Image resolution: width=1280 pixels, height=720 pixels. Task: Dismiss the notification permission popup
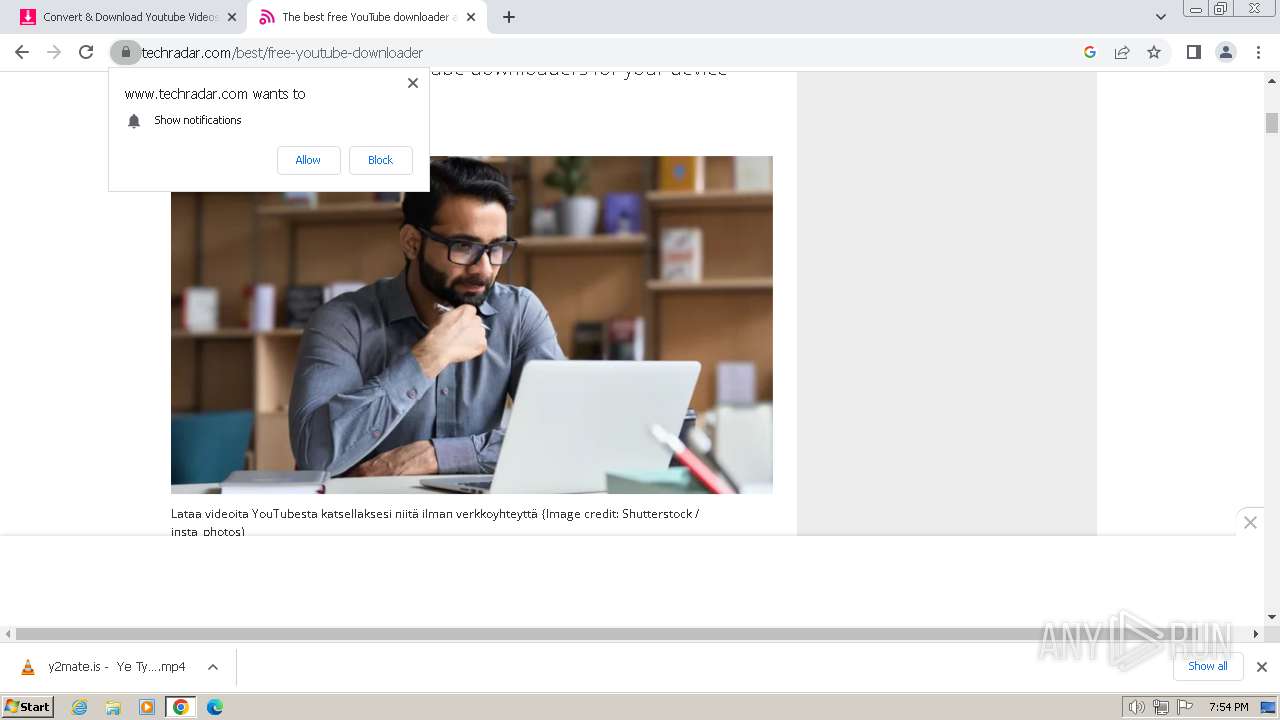click(413, 83)
